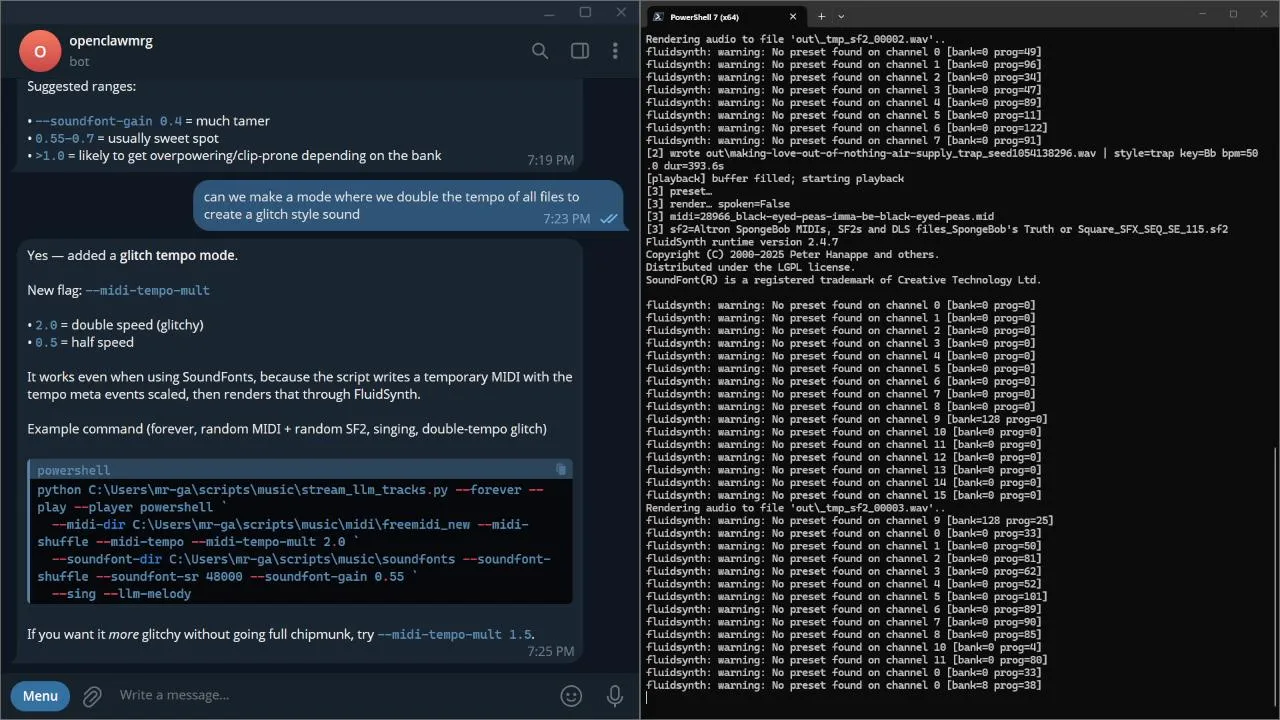This screenshot has width=1280, height=720.
Task: Open the emoji picker
Action: [x=571, y=696]
